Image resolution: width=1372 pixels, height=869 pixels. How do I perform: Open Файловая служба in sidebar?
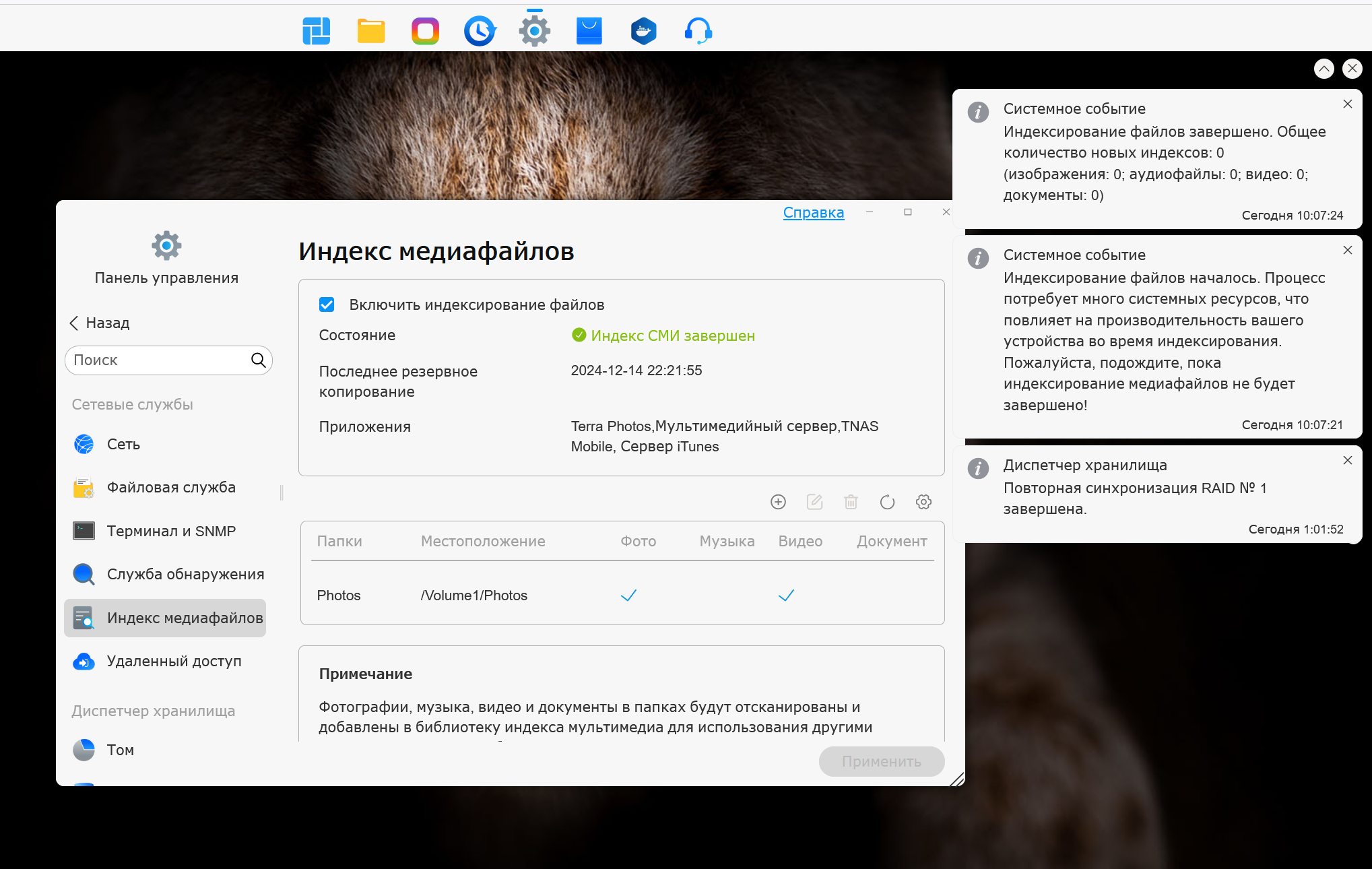[x=171, y=487]
